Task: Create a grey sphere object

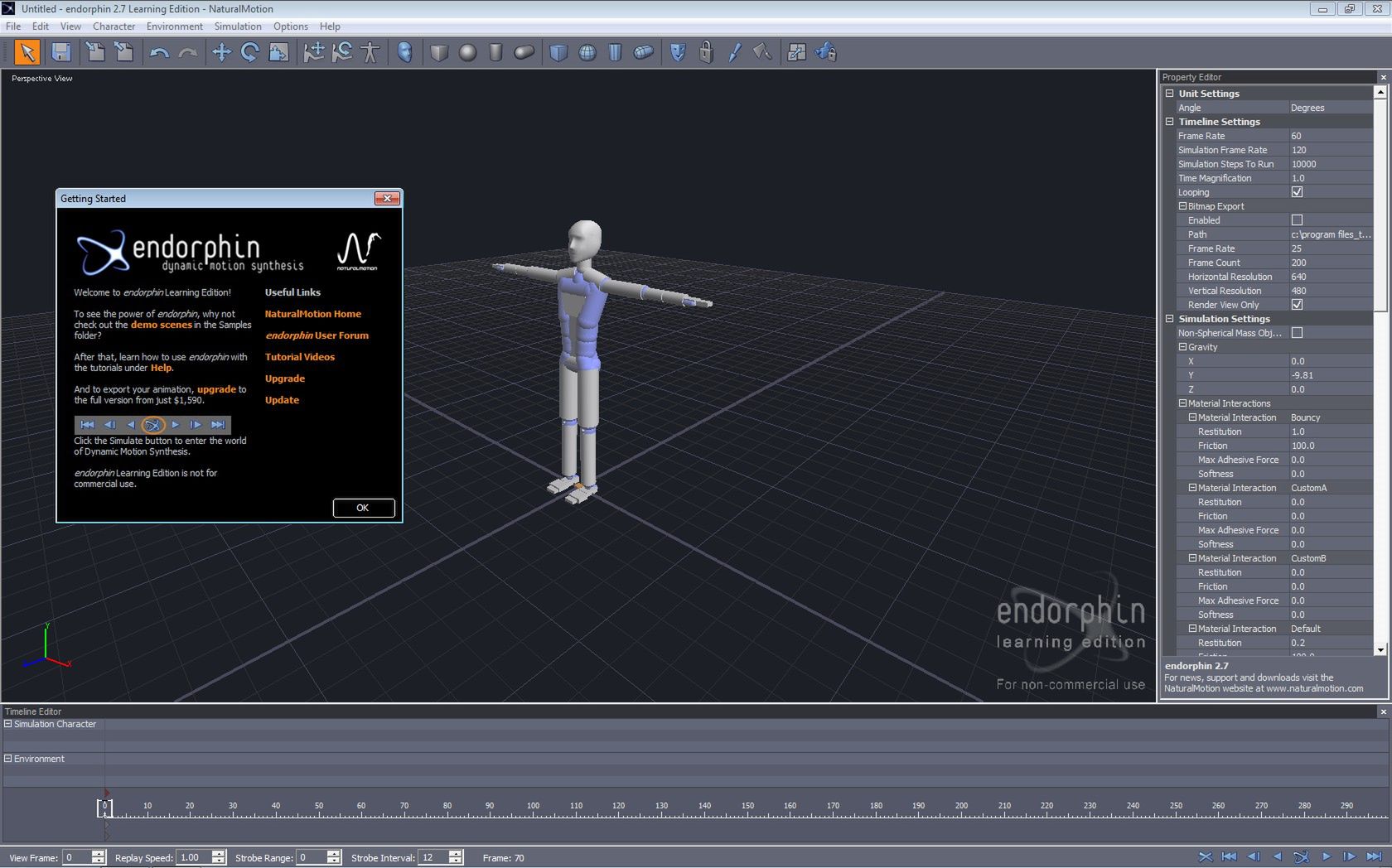Action: [467, 53]
